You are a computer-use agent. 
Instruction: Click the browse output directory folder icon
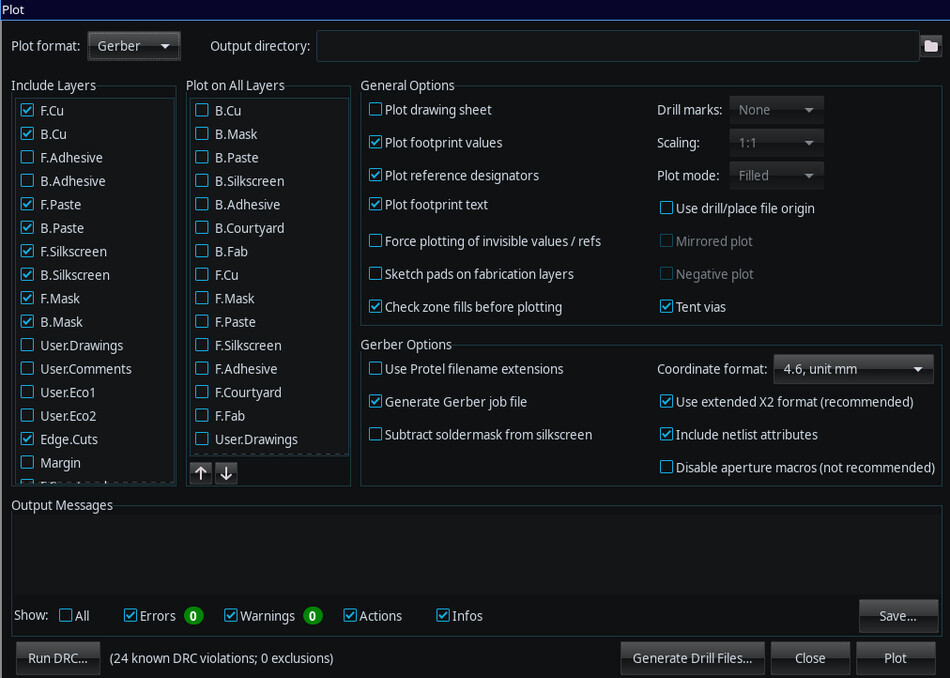click(x=931, y=46)
